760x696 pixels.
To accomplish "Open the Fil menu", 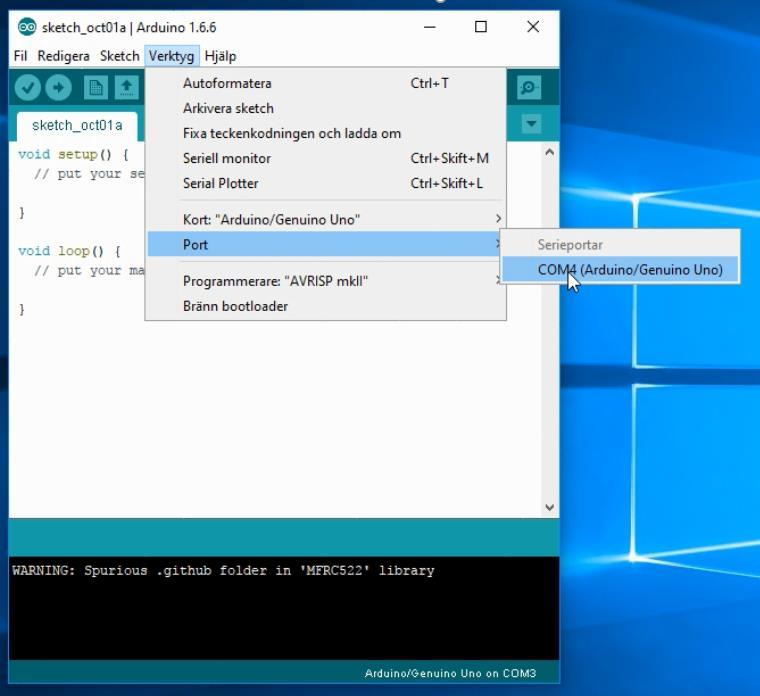I will [x=20, y=56].
